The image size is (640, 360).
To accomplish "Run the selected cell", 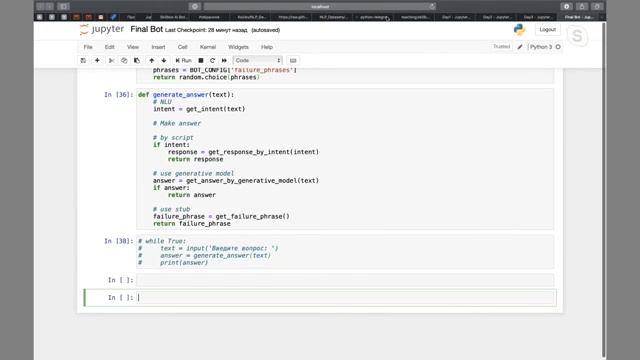I will 183,60.
